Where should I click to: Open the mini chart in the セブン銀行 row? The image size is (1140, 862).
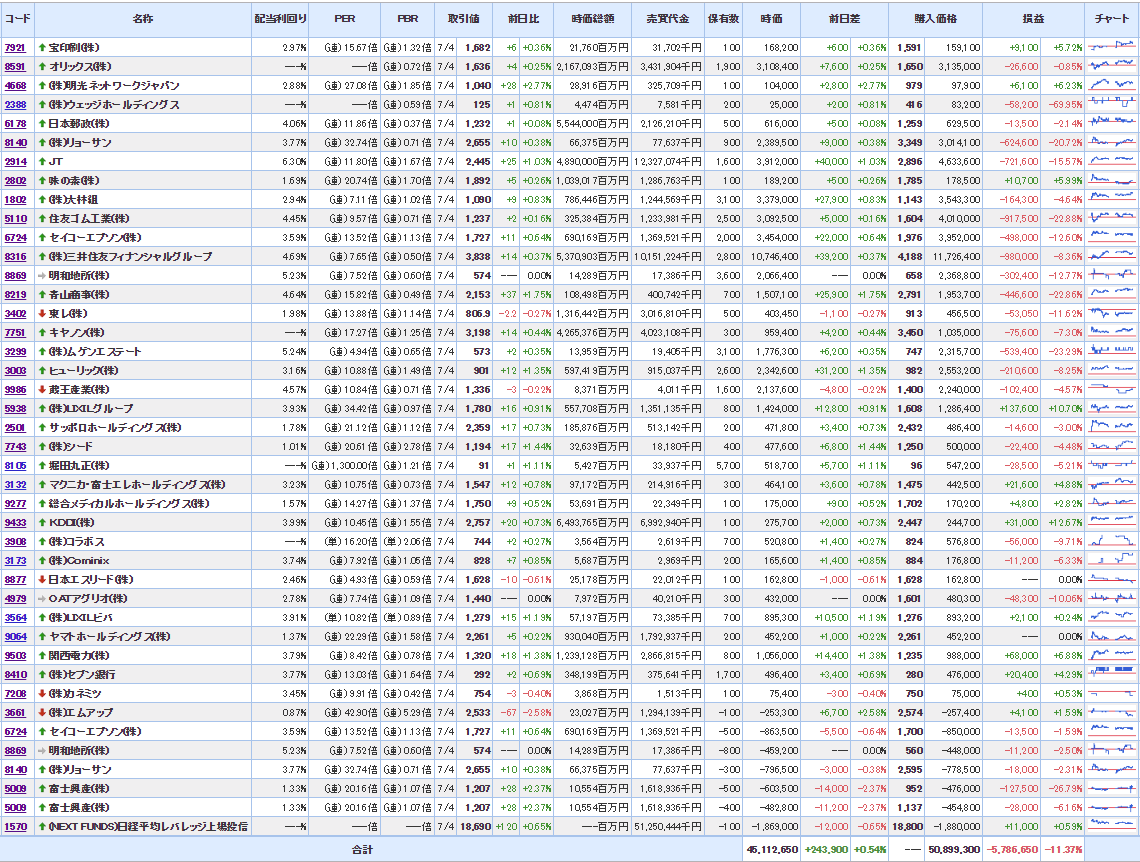pyautogui.click(x=1111, y=675)
